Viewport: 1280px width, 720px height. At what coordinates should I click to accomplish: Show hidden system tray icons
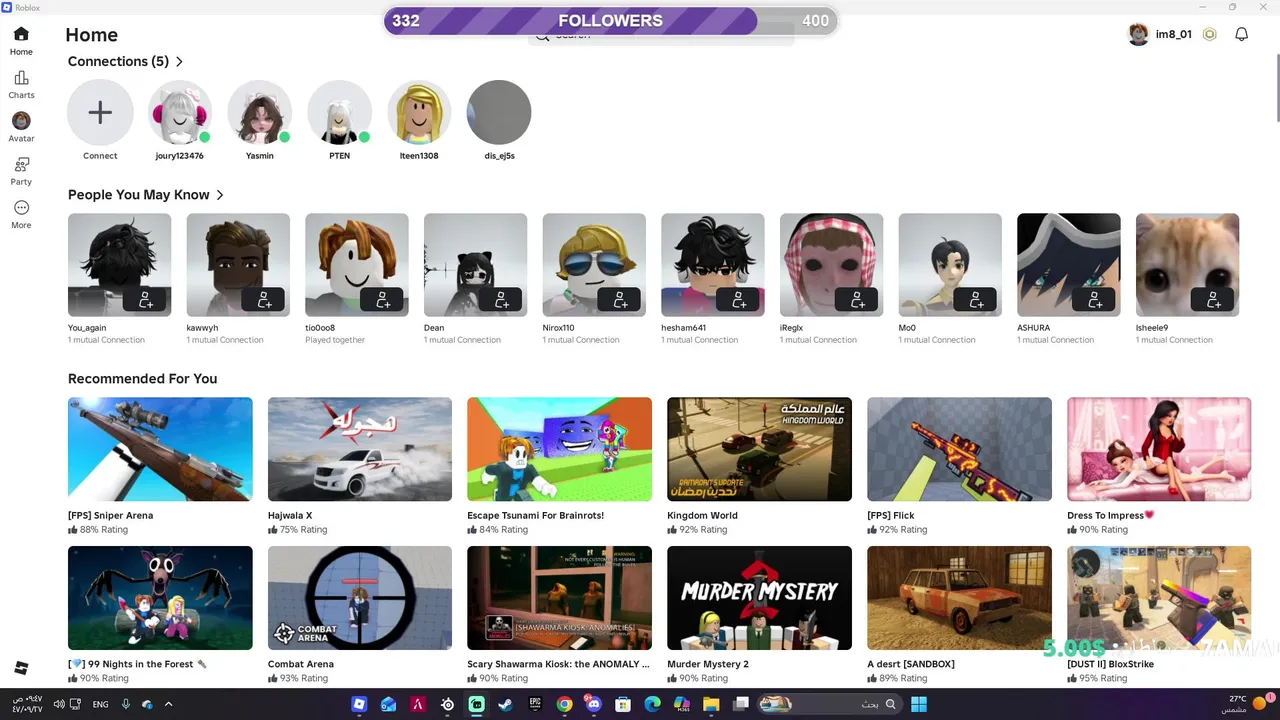(x=168, y=704)
